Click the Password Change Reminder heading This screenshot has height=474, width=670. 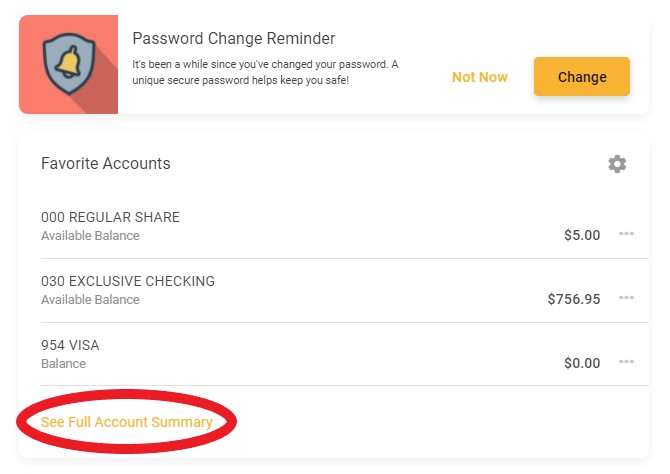click(x=233, y=39)
